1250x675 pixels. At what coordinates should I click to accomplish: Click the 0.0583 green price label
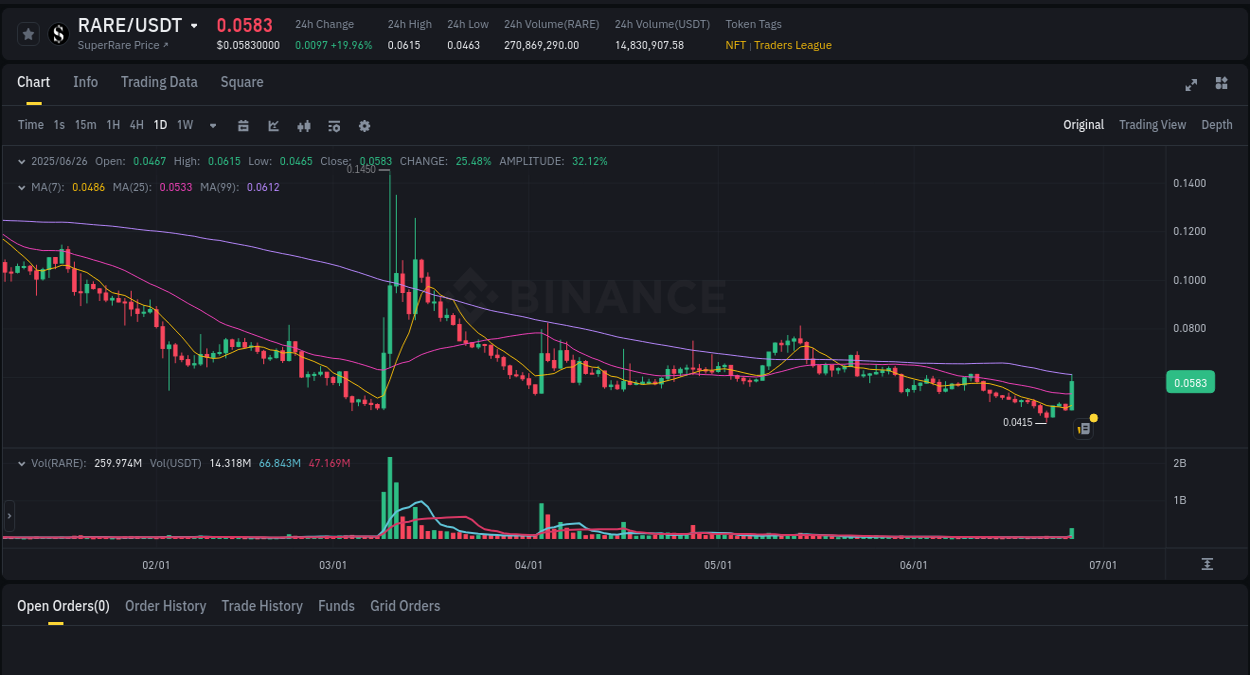click(1190, 381)
